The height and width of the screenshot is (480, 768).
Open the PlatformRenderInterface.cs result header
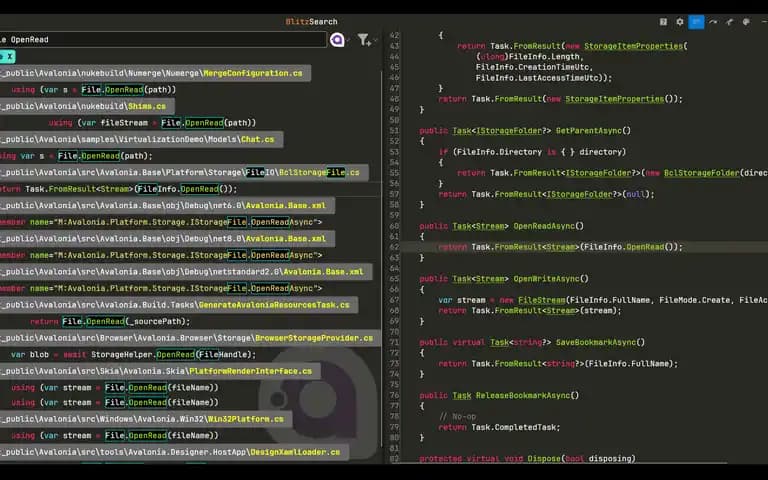click(160, 371)
